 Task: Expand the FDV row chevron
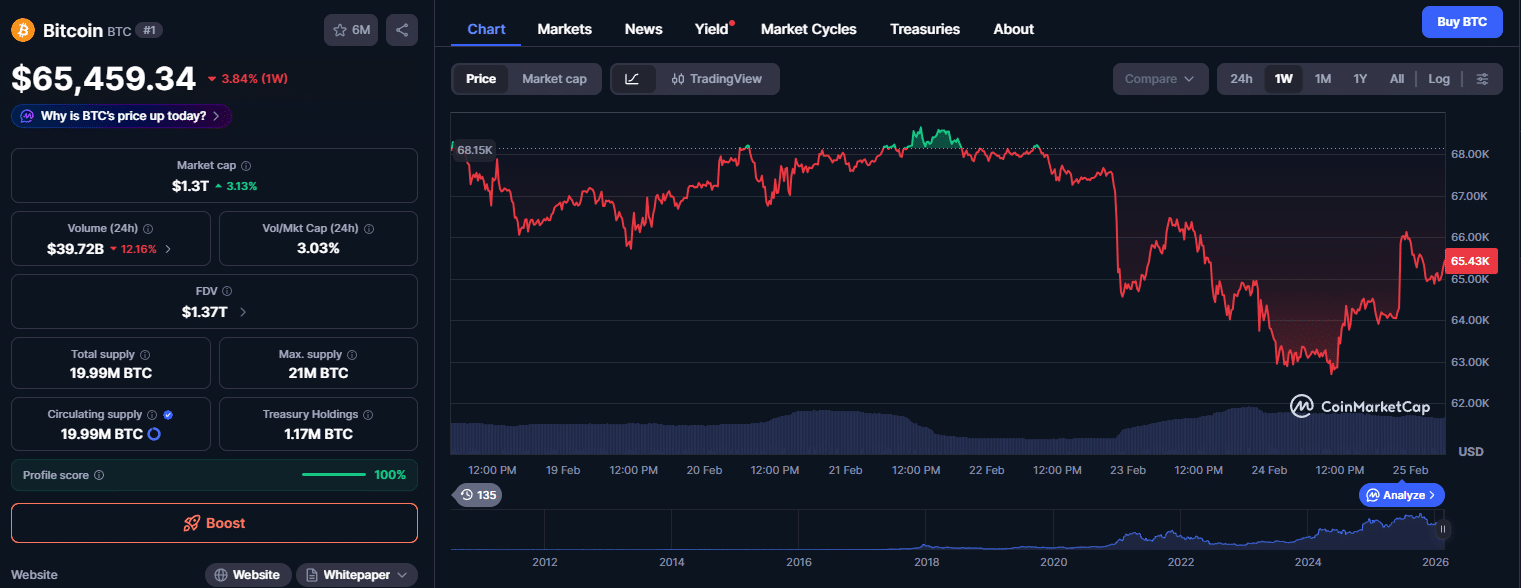243,312
